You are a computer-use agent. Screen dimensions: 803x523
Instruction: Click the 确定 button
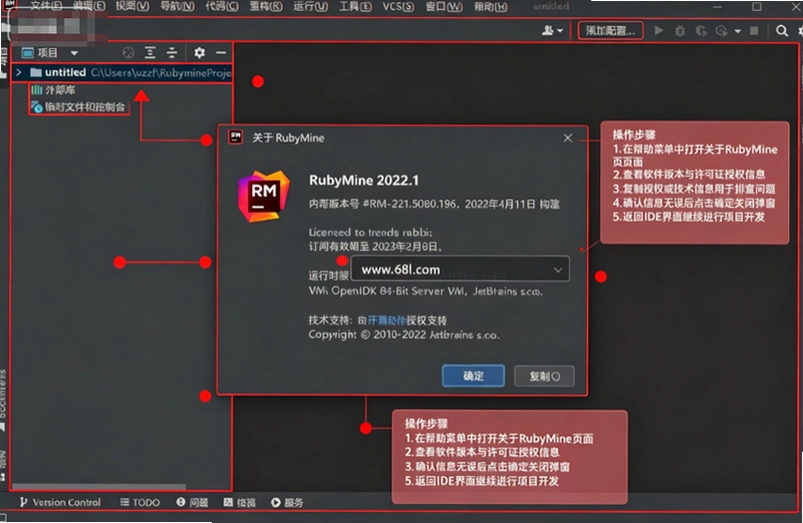(x=473, y=376)
